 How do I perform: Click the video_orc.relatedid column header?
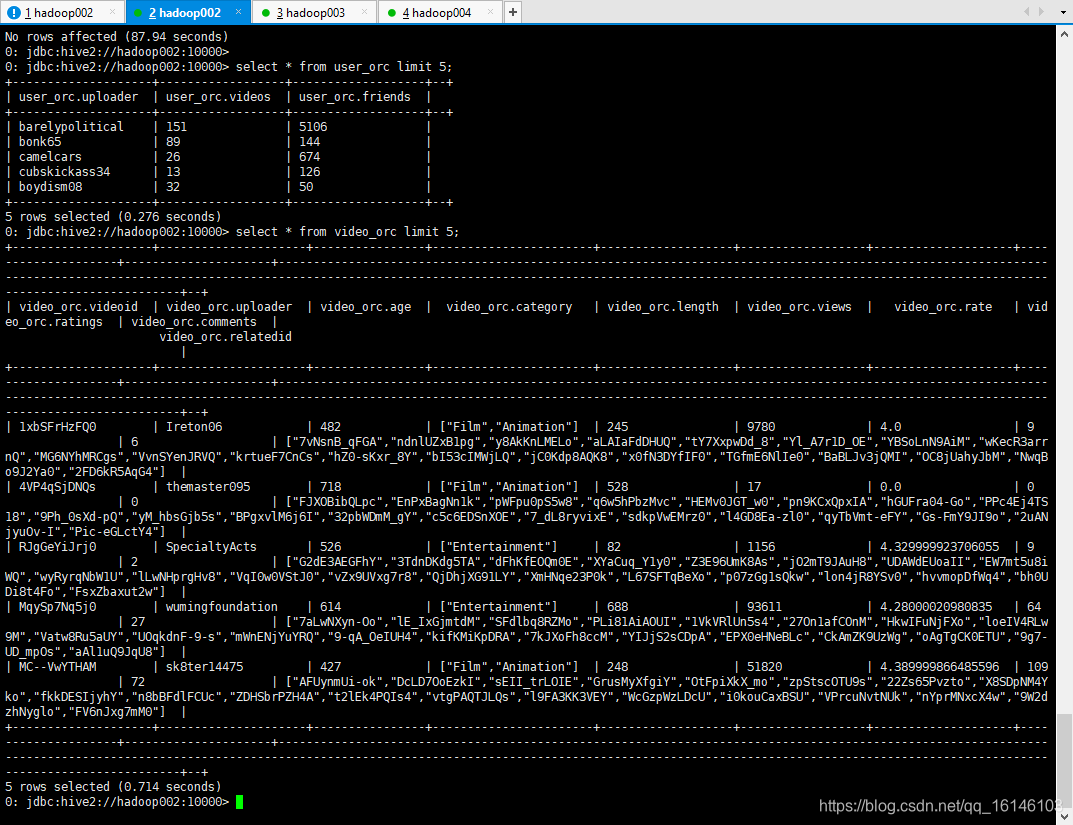tap(226, 337)
